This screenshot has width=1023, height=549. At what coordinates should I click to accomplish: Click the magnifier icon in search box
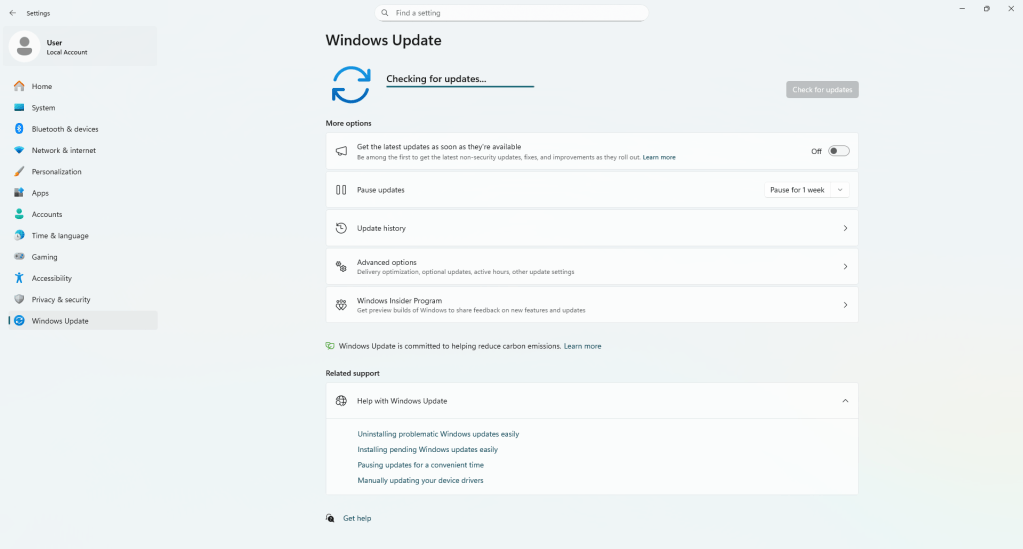[x=385, y=13]
